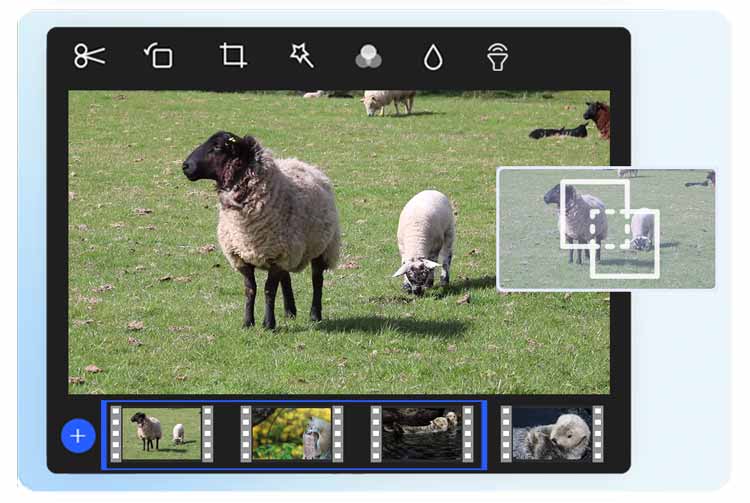
Task: Click the rotate icon
Action: [159, 56]
